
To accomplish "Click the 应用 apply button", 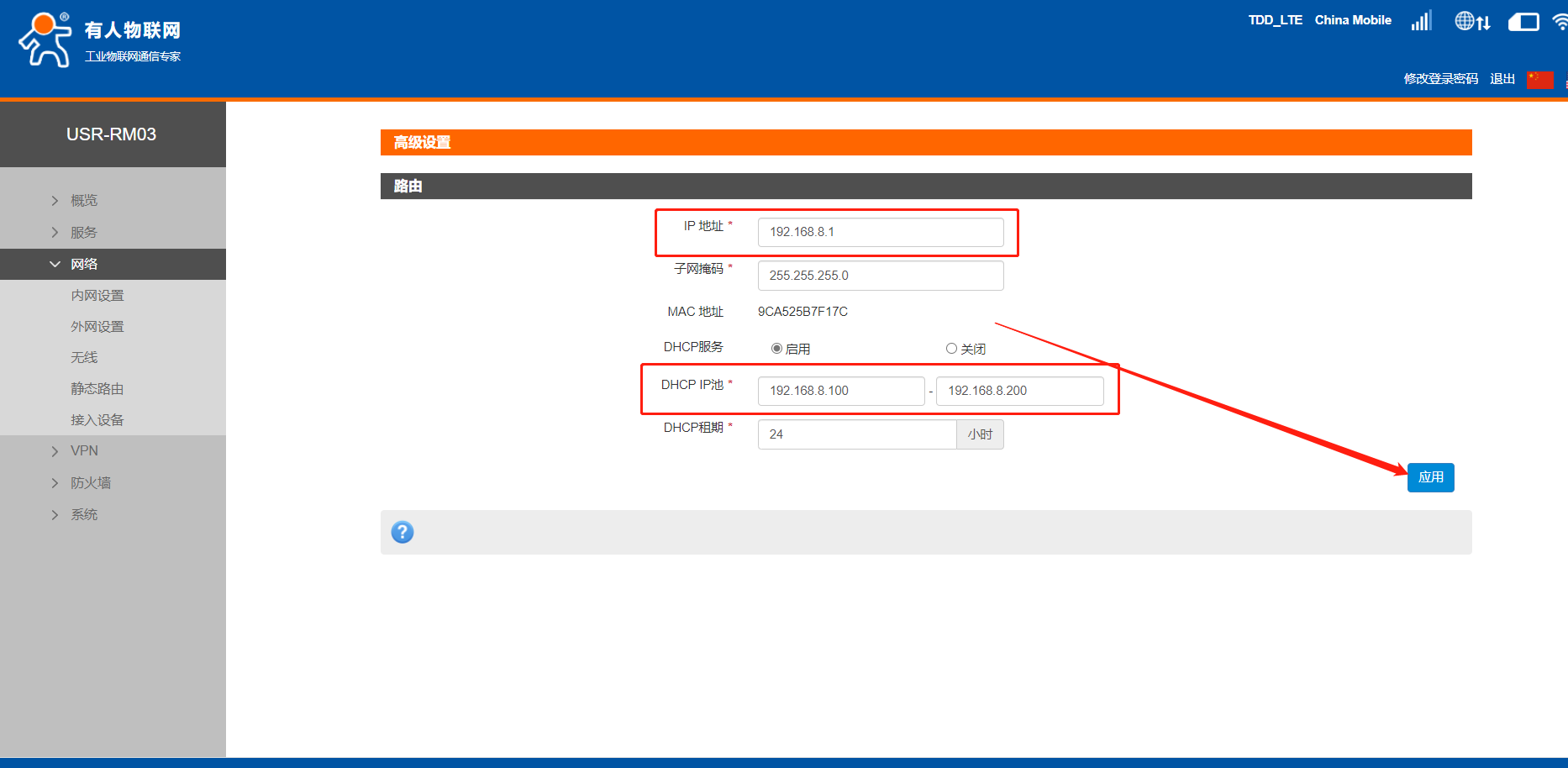I will click(x=1430, y=477).
